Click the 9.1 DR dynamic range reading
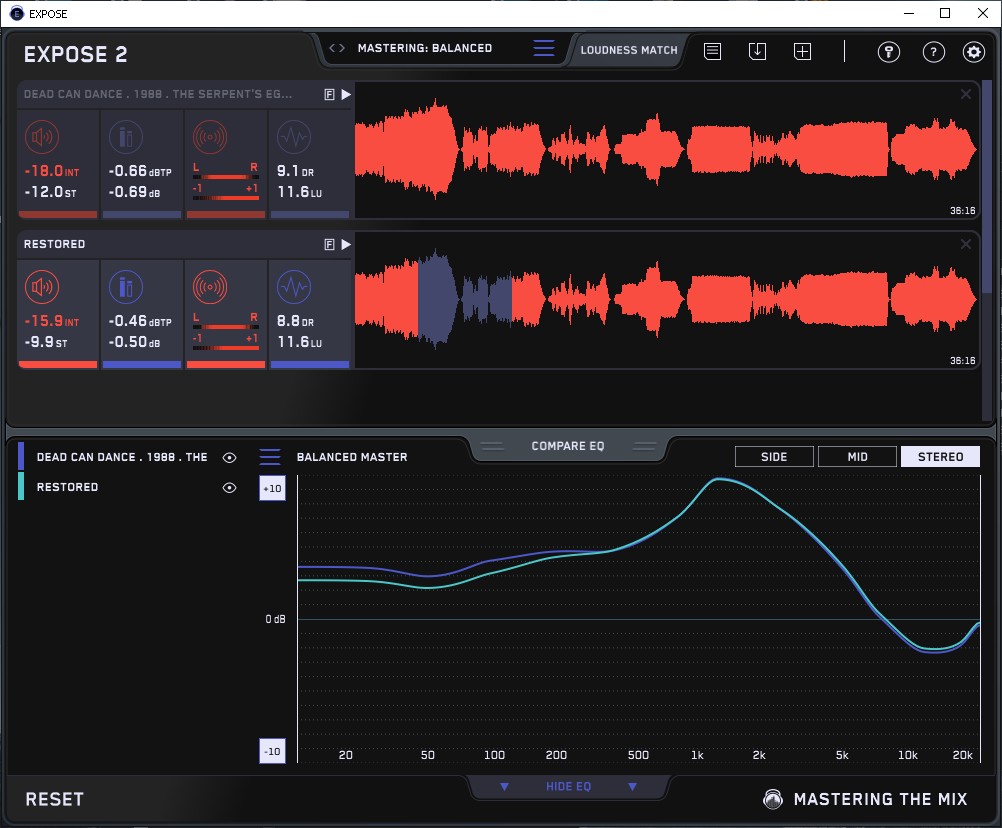This screenshot has width=1002, height=828. pyautogui.click(x=295, y=171)
